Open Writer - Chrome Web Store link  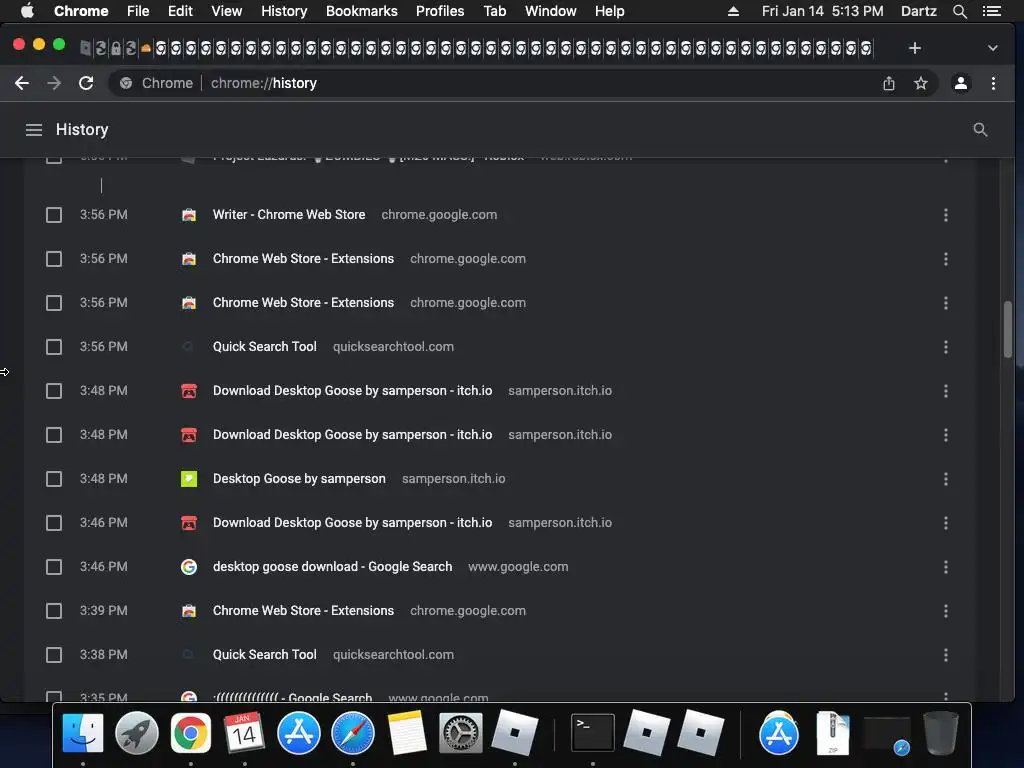(x=289, y=215)
